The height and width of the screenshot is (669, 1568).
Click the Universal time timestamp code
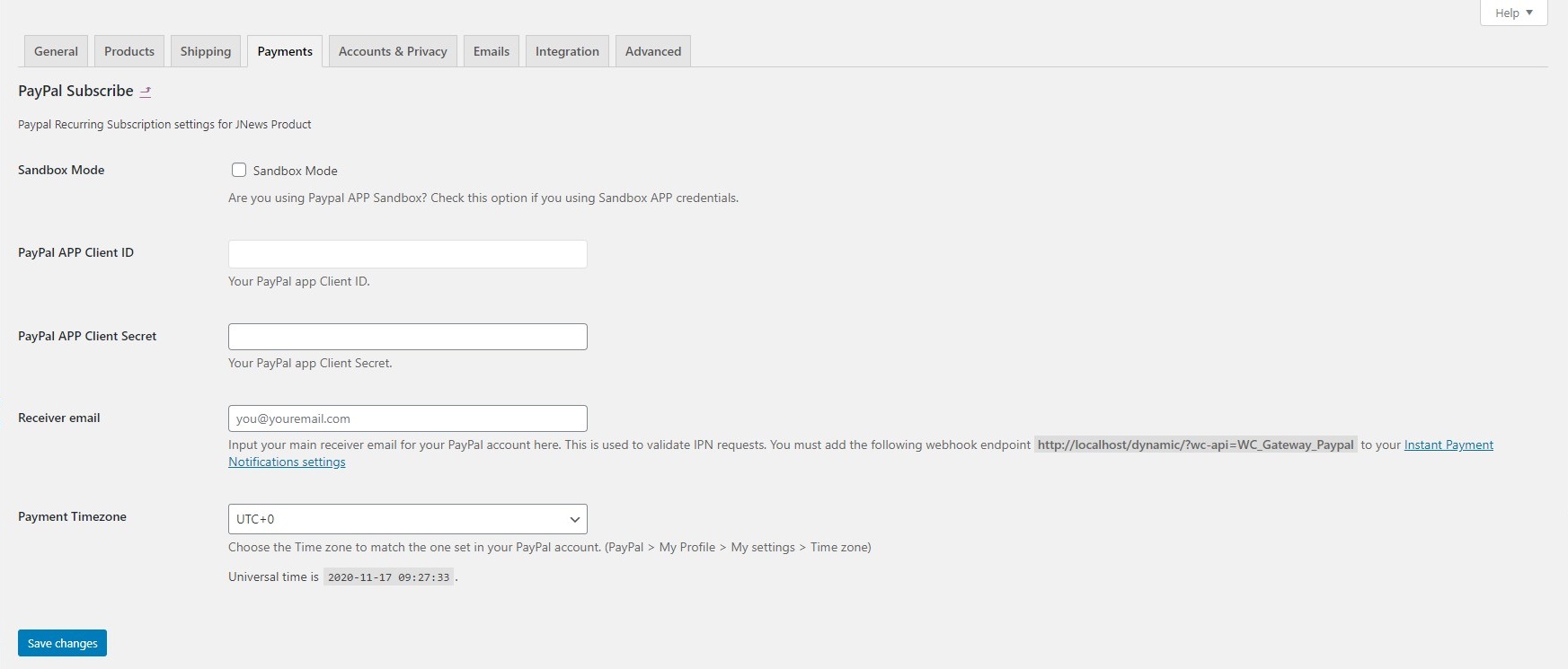coord(388,577)
